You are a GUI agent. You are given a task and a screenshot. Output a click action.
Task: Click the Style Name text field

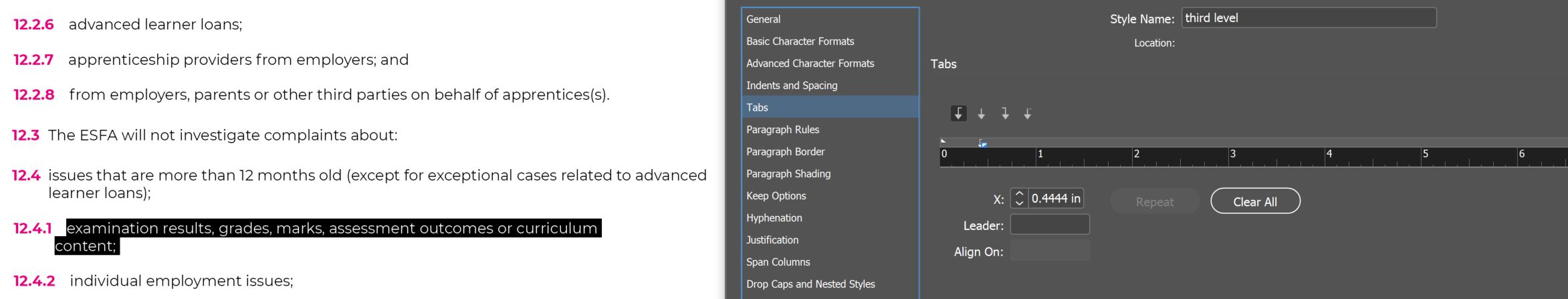tap(1308, 18)
